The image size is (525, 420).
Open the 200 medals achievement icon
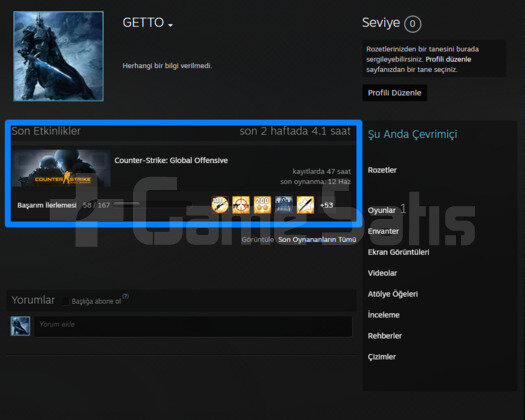point(262,205)
